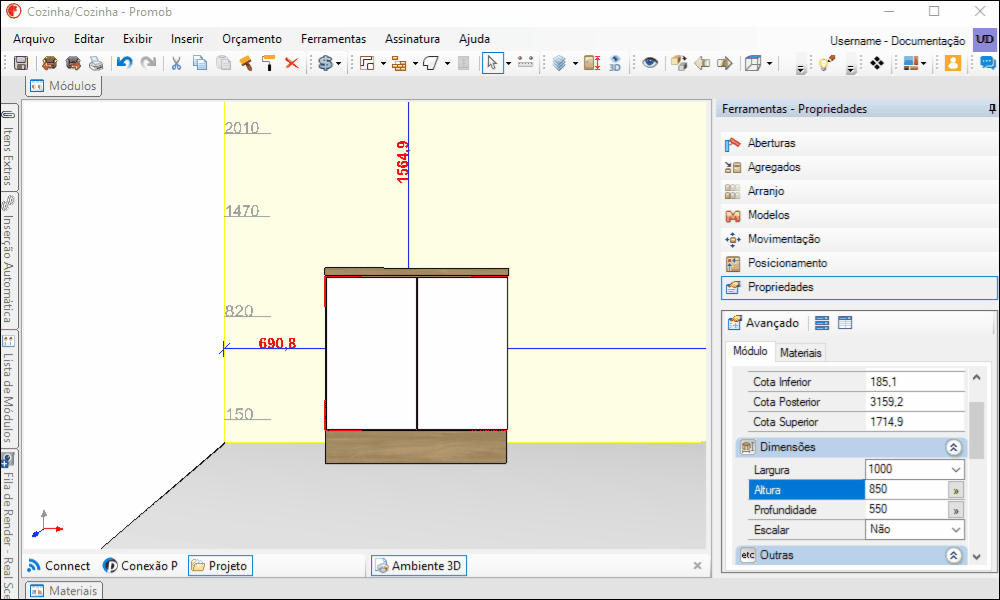This screenshot has width=1000, height=600.
Task: Click the wireframe cube display icon
Action: point(754,63)
